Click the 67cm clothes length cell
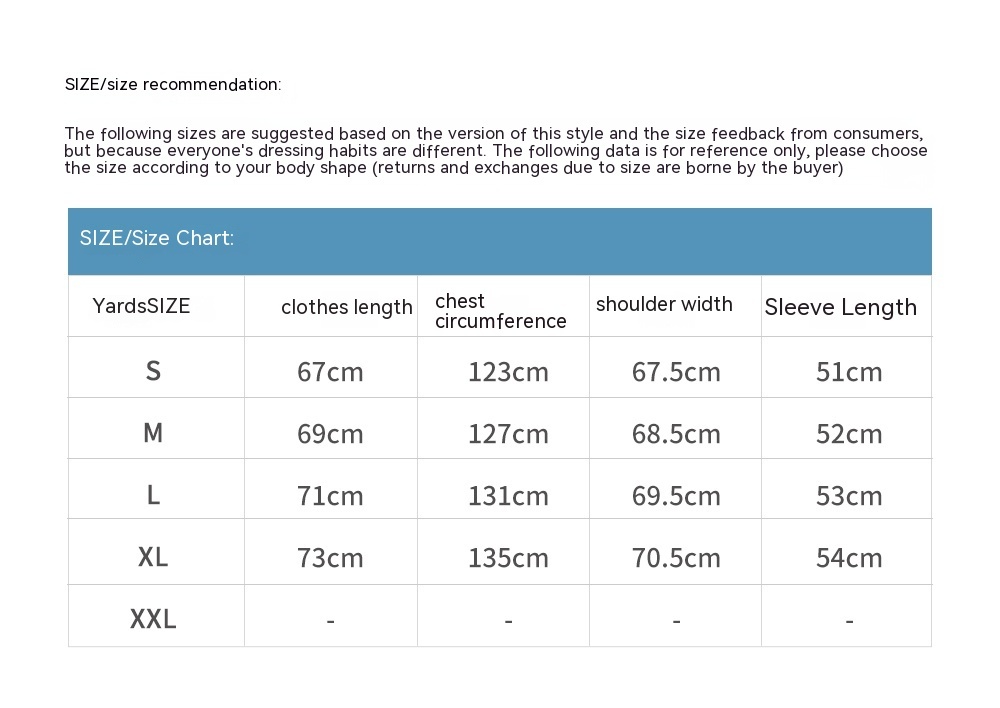 coord(330,372)
